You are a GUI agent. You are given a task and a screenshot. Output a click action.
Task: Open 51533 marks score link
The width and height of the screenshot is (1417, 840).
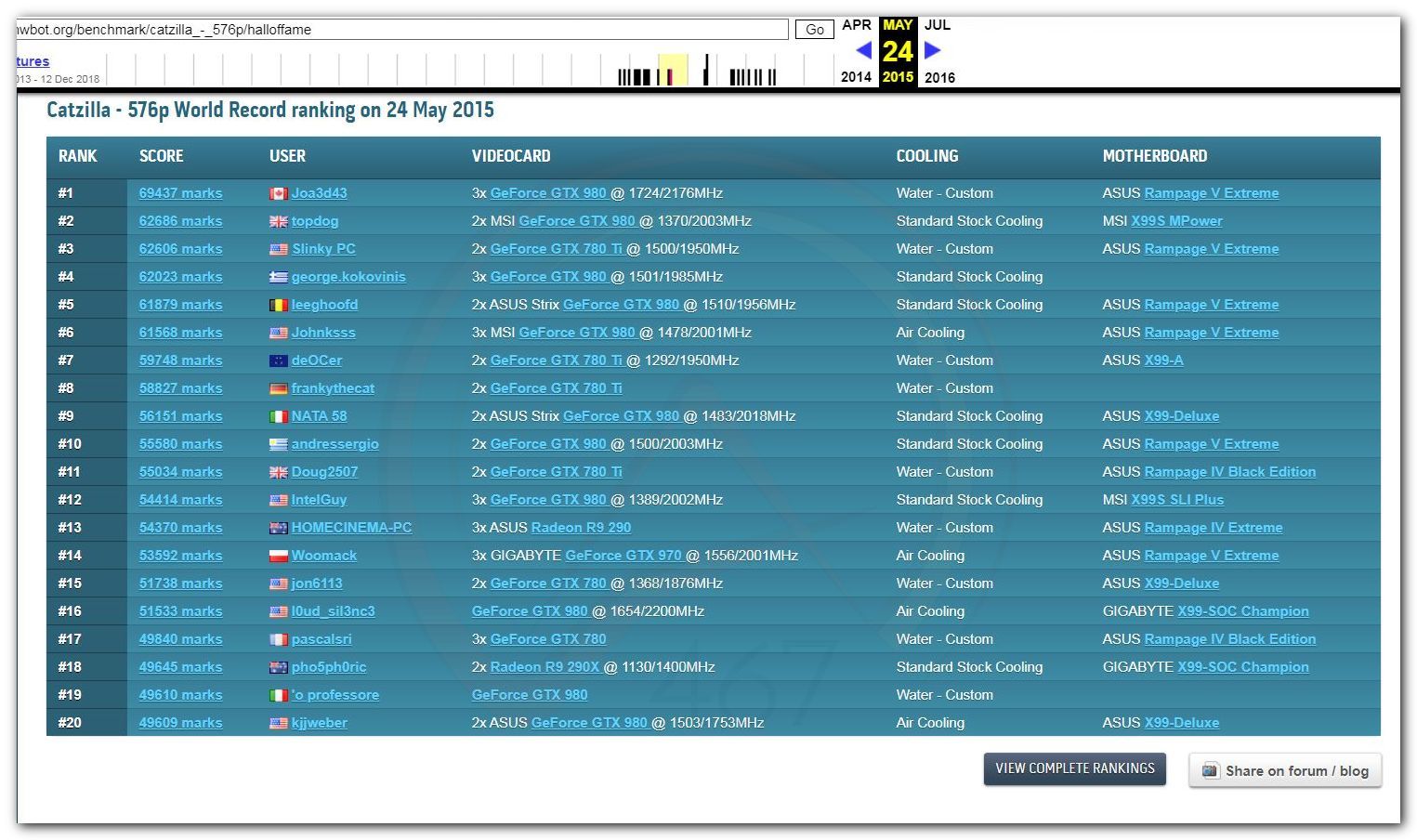(180, 611)
